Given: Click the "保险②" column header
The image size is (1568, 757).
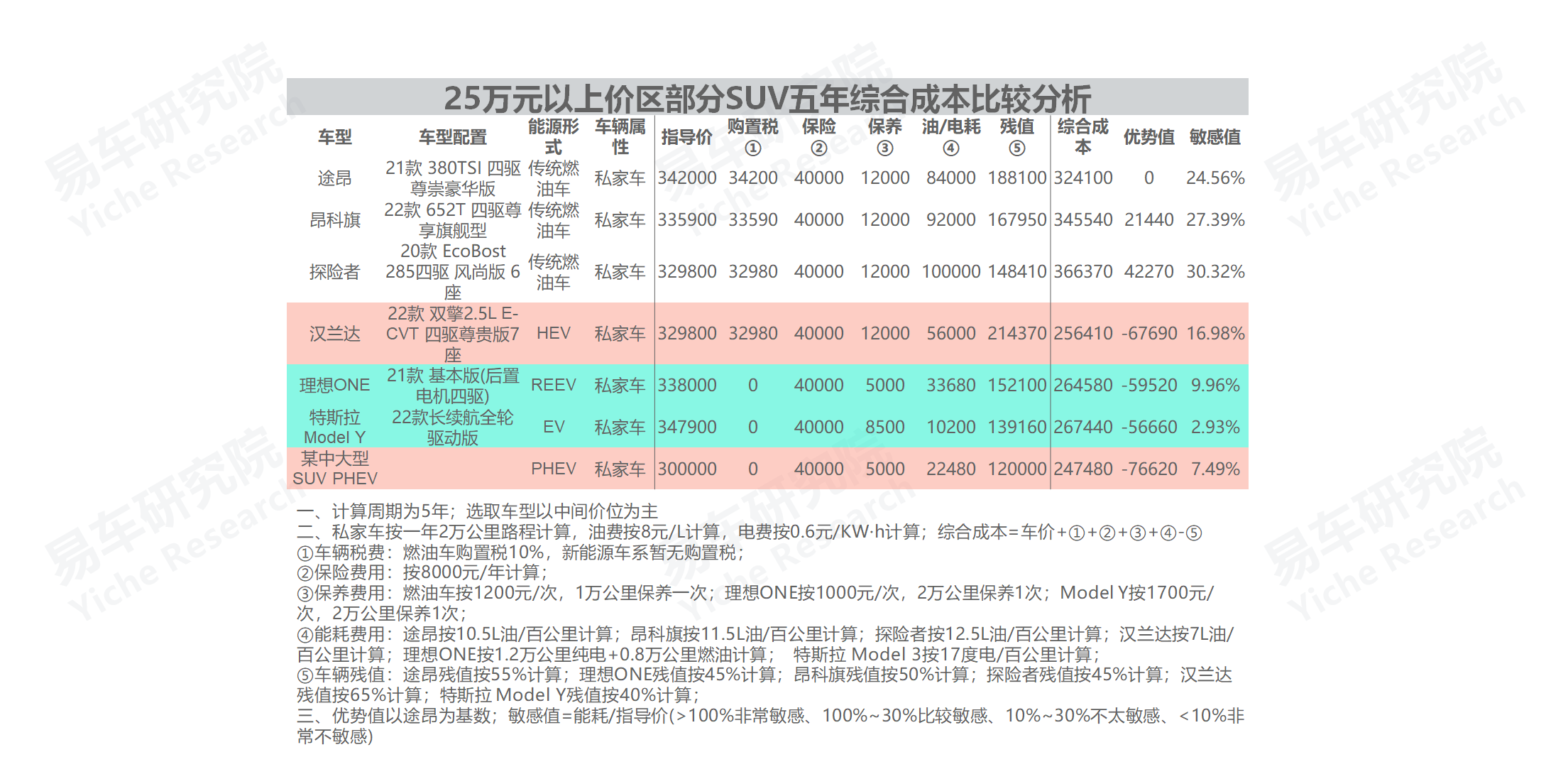Looking at the screenshot, I should (x=819, y=137).
